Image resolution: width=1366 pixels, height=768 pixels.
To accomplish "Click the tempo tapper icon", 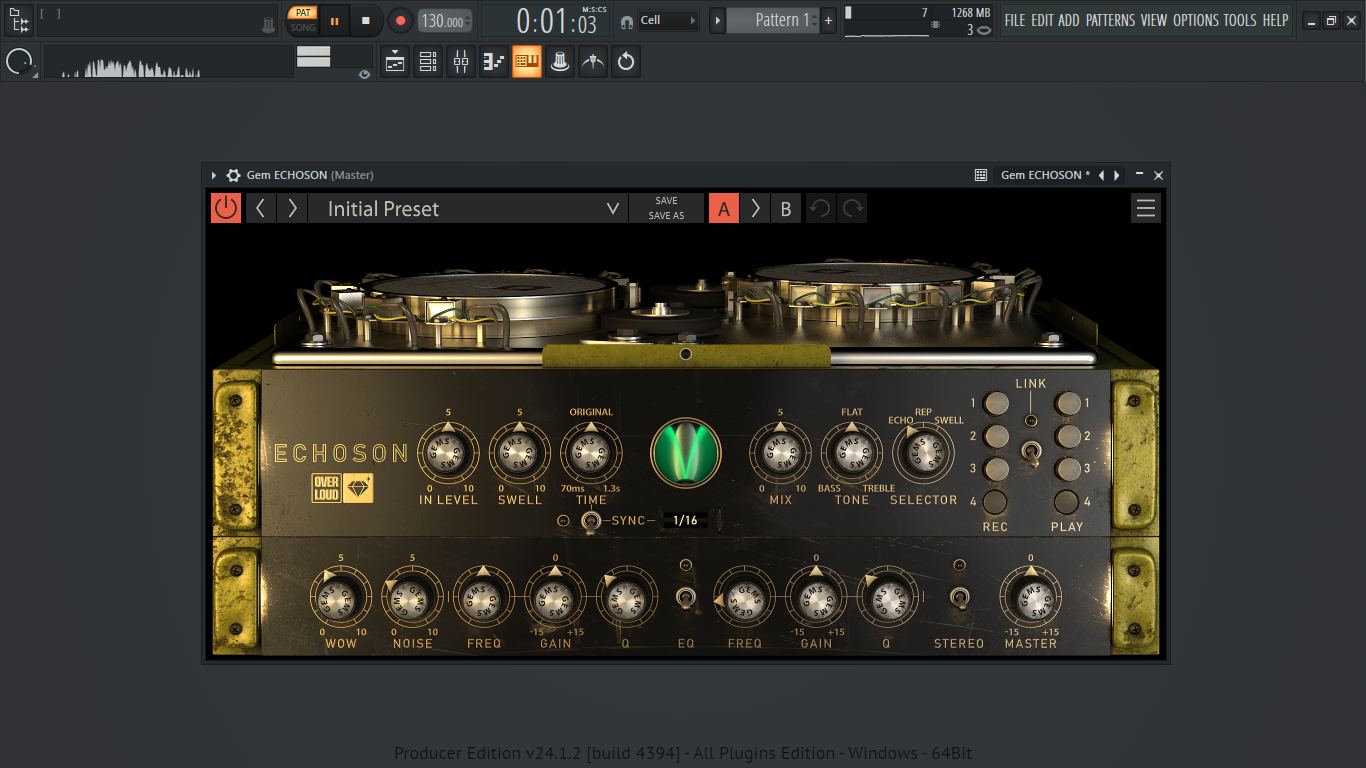I will pyautogui.click(x=594, y=62).
